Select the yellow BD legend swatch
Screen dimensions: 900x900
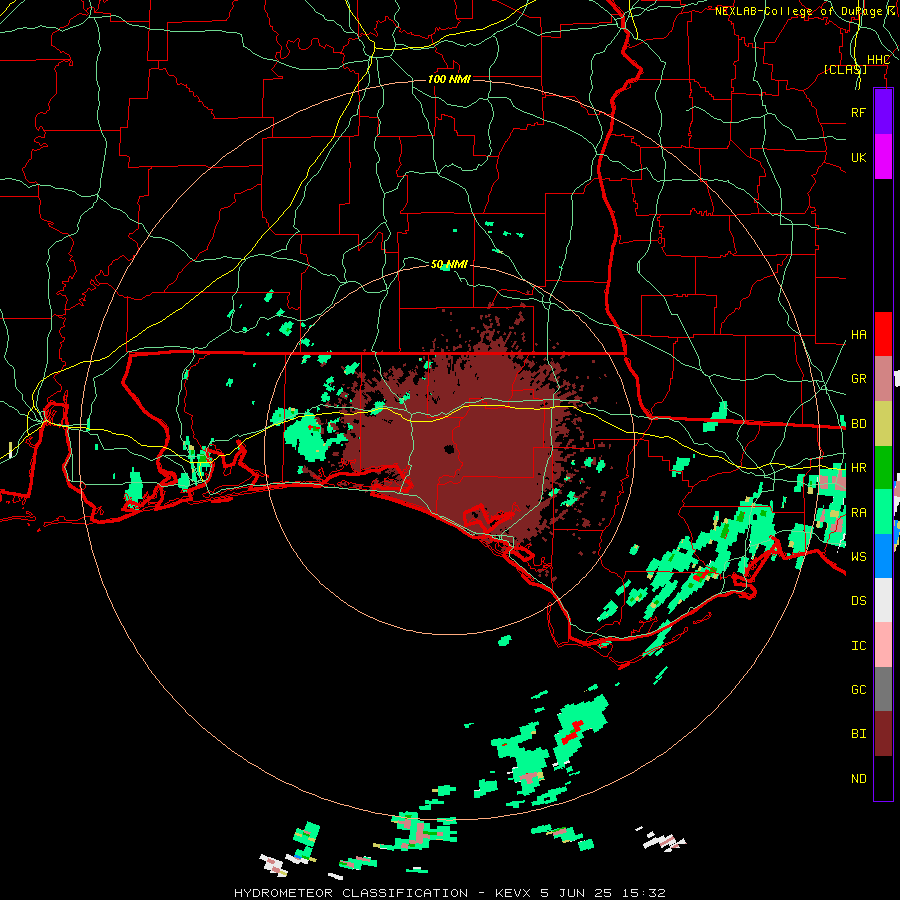pyautogui.click(x=883, y=424)
